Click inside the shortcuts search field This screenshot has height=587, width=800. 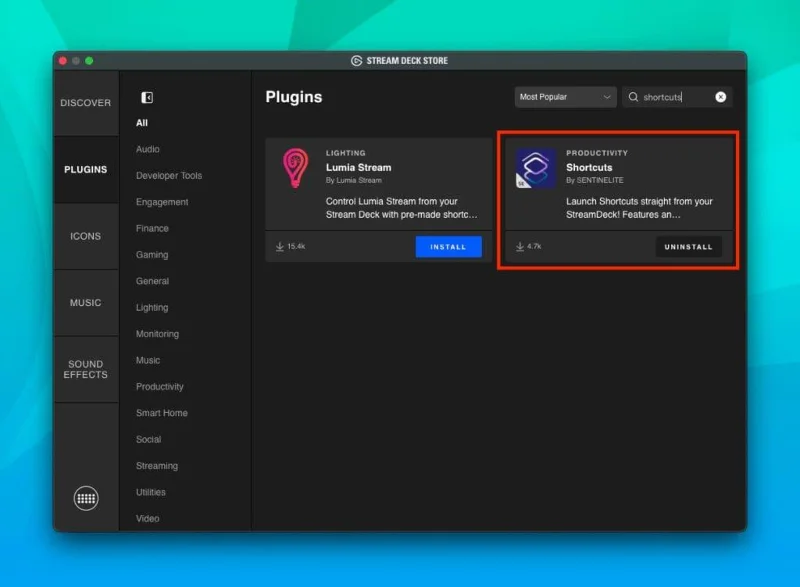(x=677, y=97)
